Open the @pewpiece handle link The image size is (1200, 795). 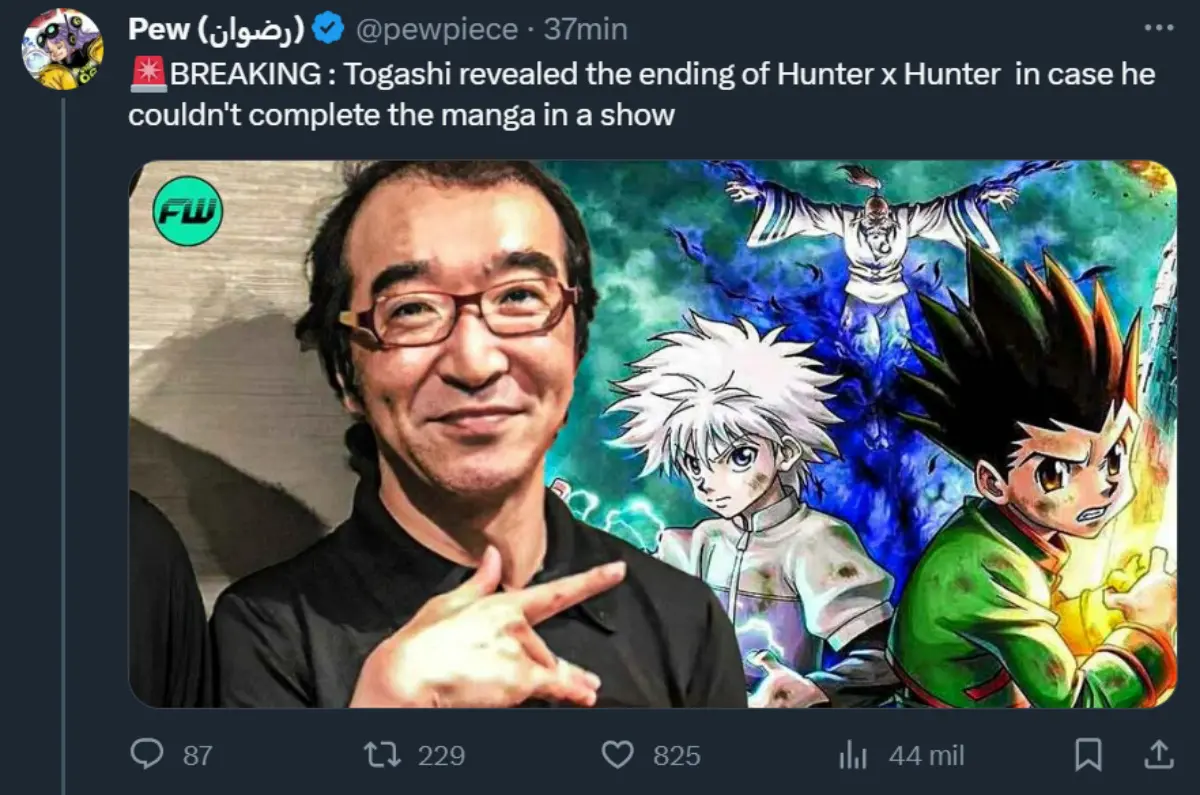[x=437, y=30]
